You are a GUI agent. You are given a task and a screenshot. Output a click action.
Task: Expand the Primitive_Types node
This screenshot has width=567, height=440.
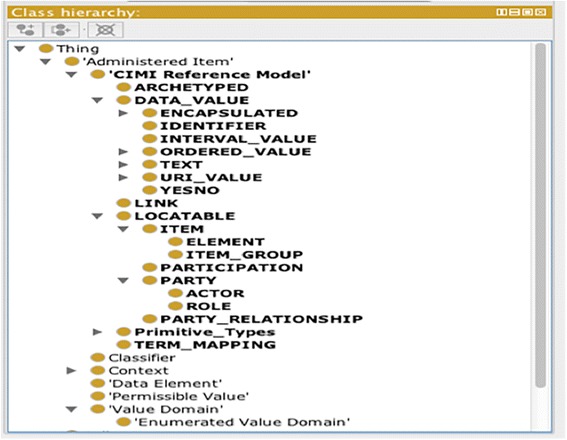click(x=97, y=332)
